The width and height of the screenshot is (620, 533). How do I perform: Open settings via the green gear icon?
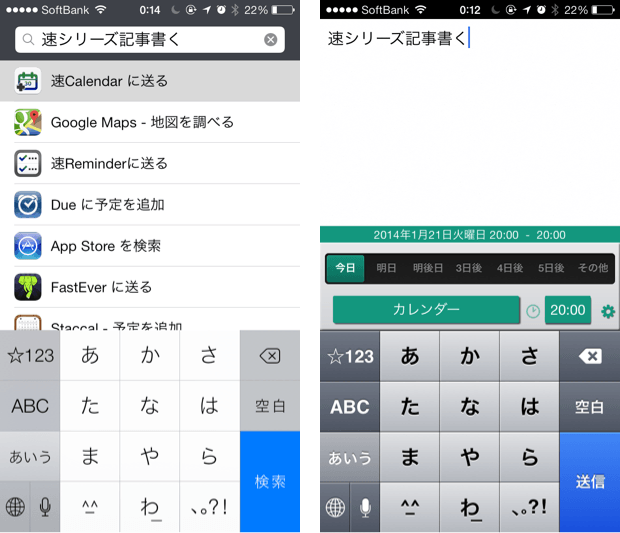pos(608,311)
